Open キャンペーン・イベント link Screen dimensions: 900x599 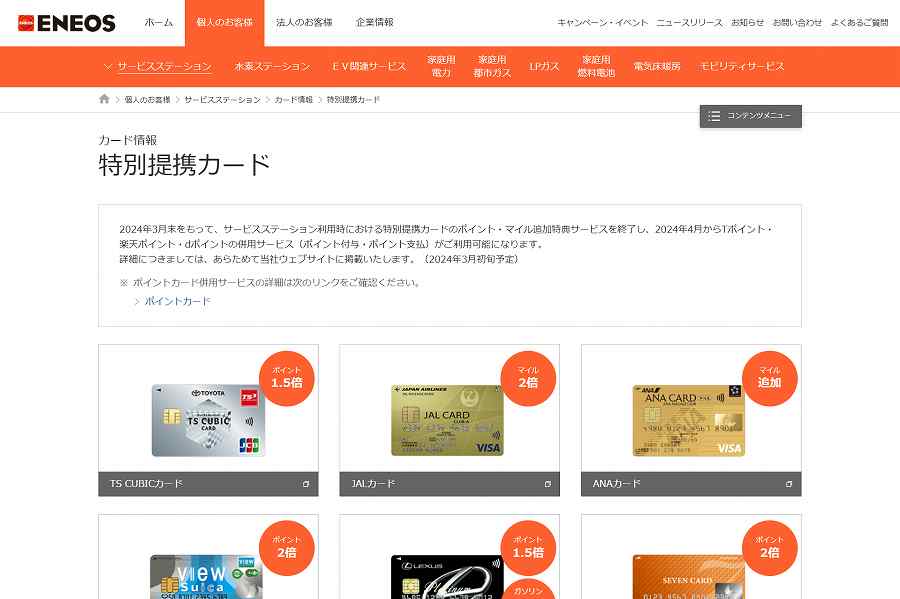tap(602, 22)
